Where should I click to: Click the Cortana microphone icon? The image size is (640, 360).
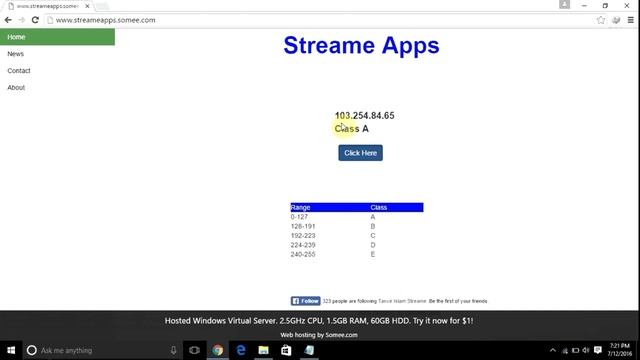click(173, 350)
